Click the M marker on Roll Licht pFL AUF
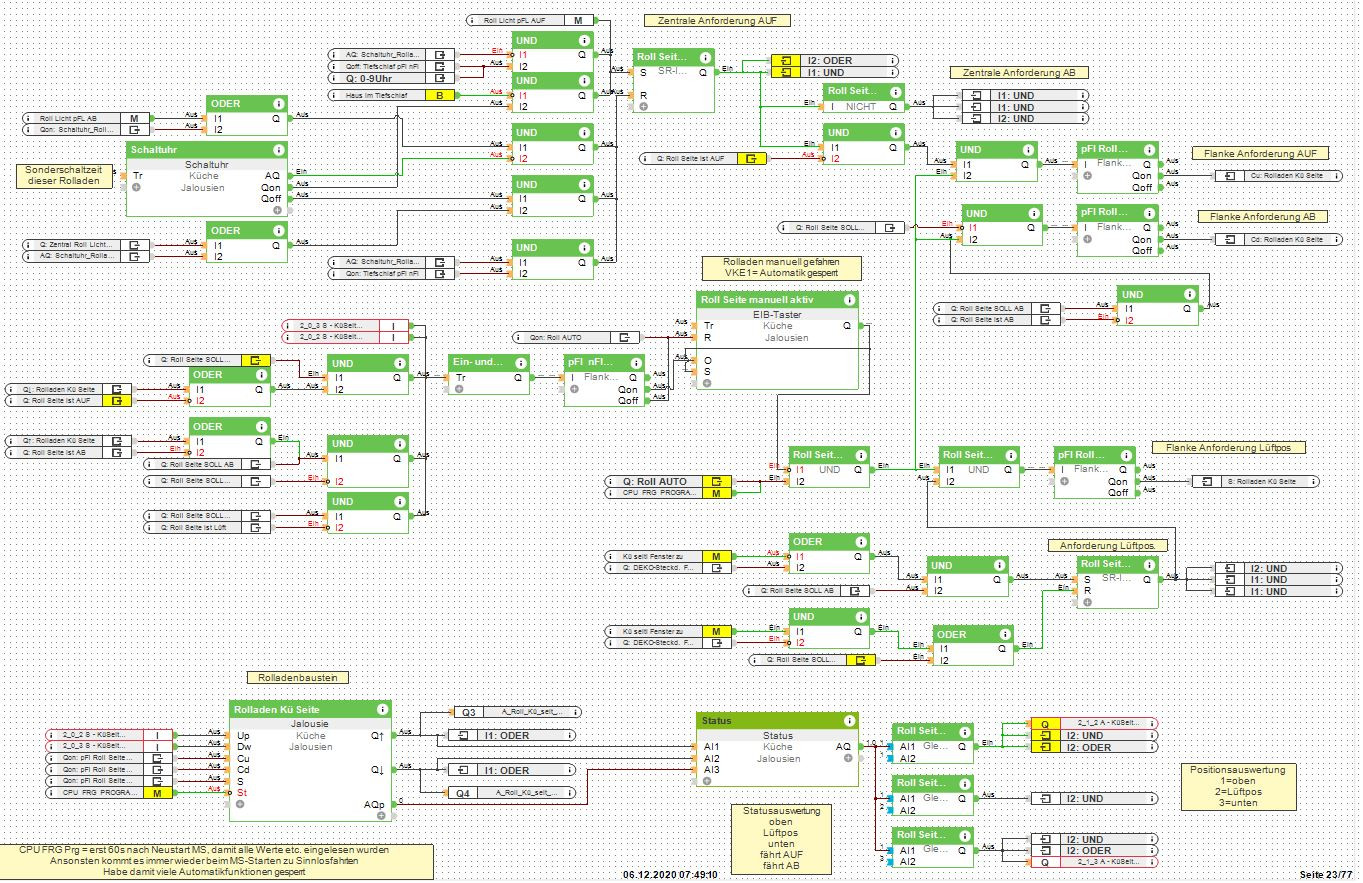The width and height of the screenshot is (1363, 883). click(578, 20)
